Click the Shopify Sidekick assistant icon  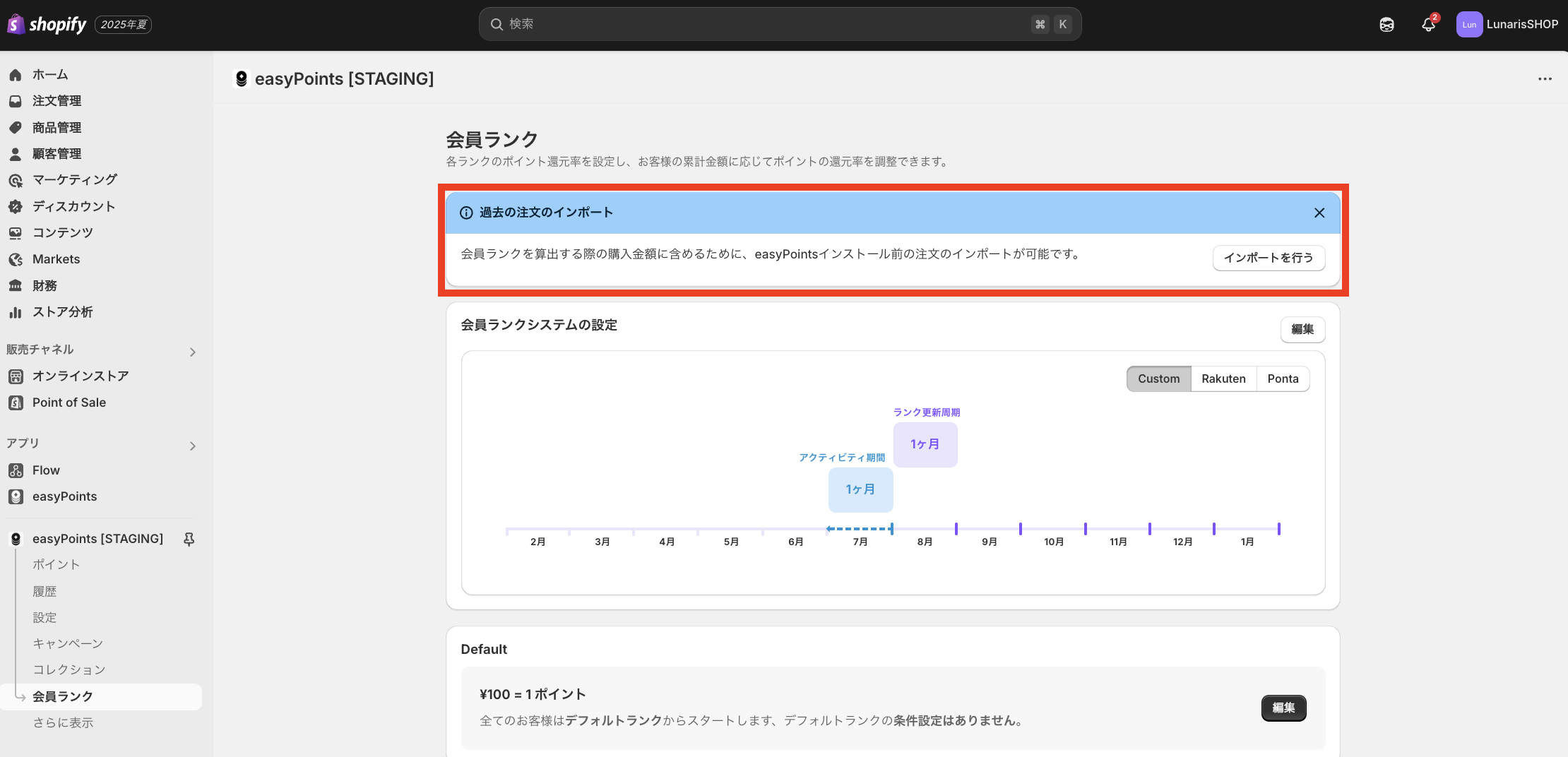click(1386, 25)
